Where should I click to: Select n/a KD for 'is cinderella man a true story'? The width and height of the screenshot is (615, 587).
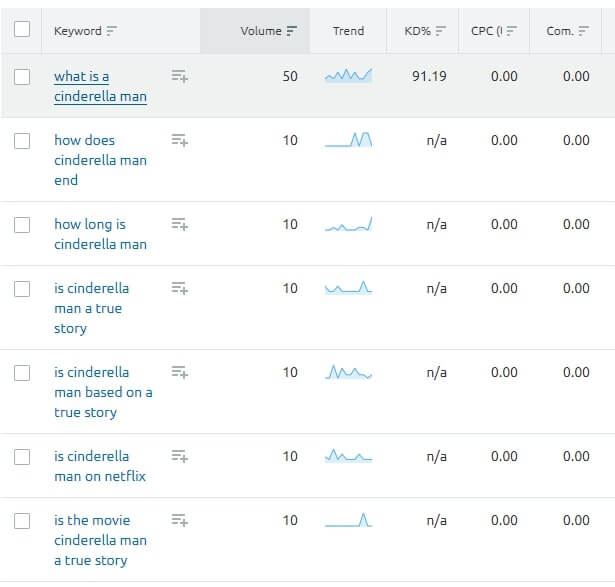point(437,288)
